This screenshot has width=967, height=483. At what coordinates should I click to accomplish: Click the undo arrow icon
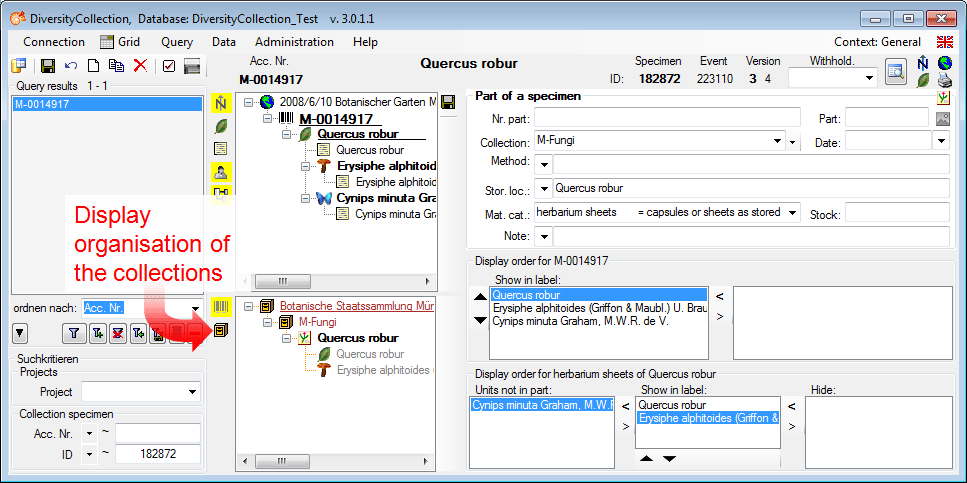pyautogui.click(x=71, y=66)
